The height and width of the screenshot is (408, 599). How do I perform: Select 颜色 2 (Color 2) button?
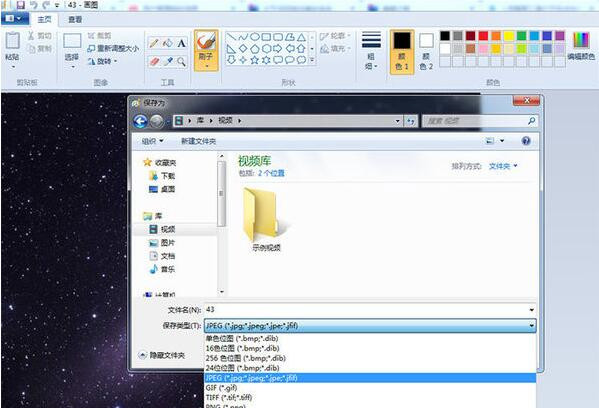426,52
